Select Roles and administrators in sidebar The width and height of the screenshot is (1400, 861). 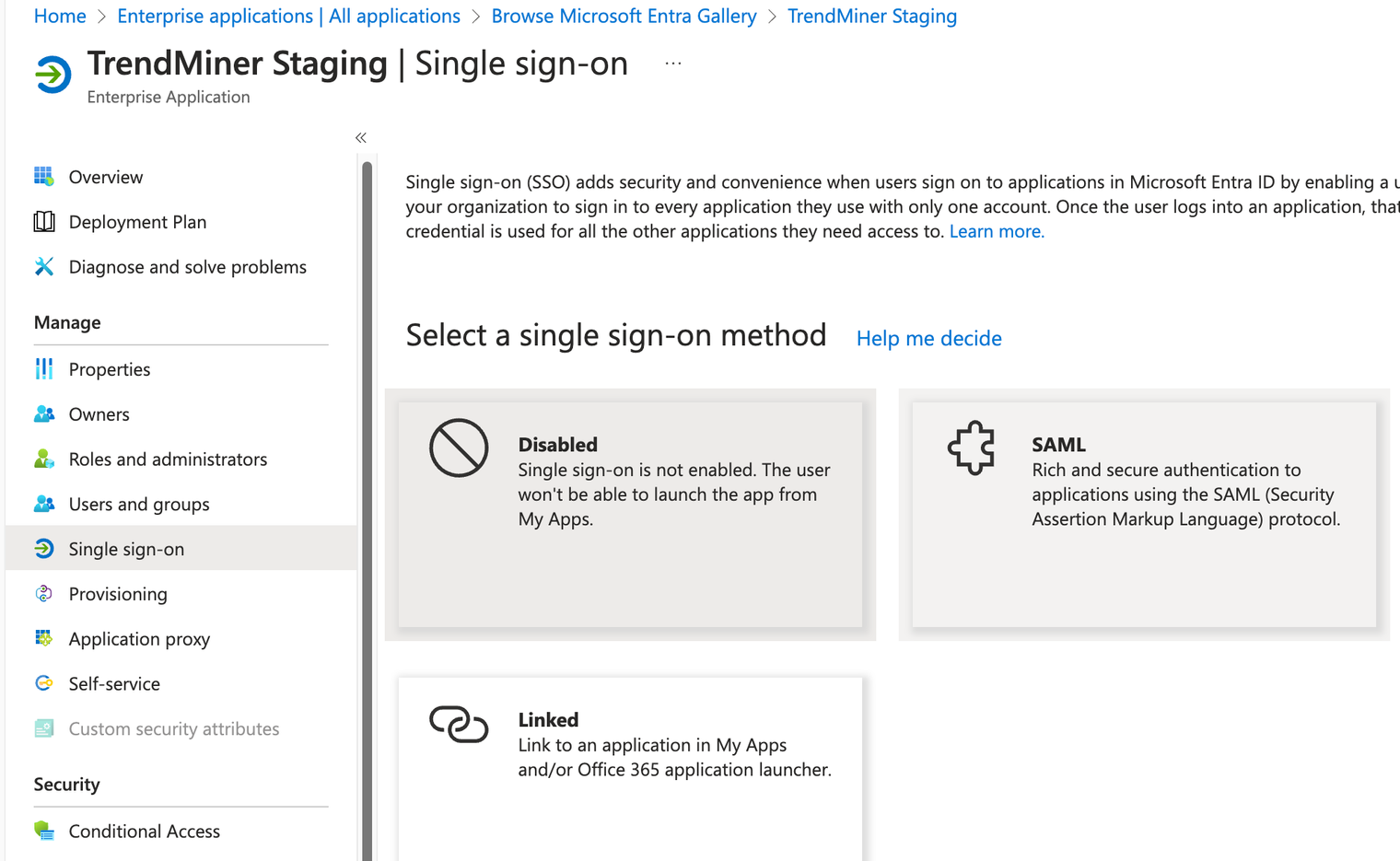[168, 459]
